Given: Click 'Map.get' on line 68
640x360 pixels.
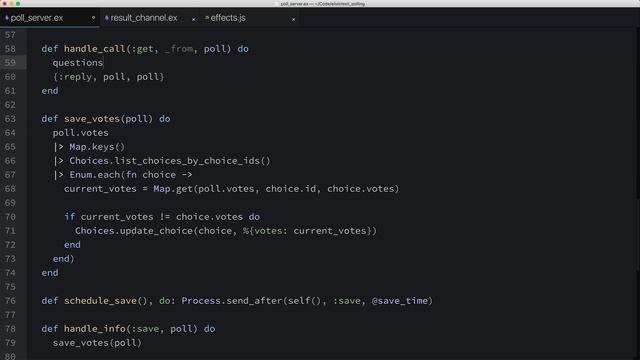Looking at the screenshot, I should click(173, 189).
